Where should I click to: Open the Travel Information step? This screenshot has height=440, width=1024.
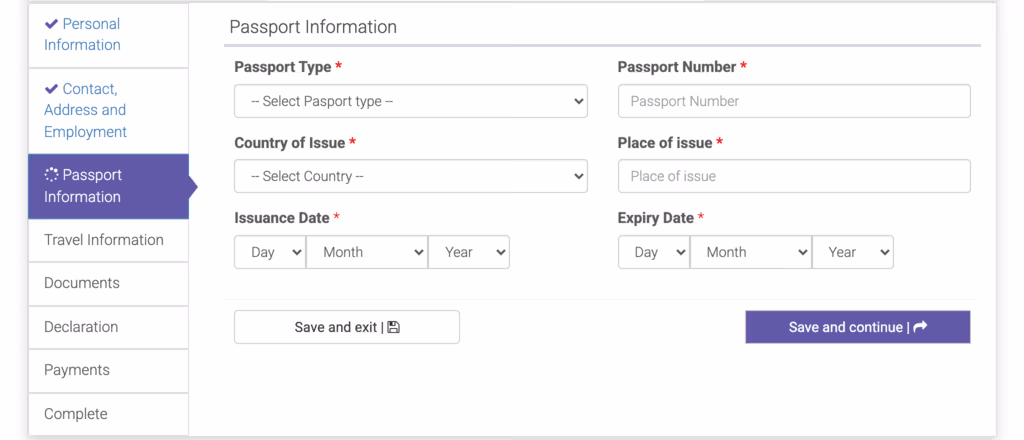(x=108, y=240)
